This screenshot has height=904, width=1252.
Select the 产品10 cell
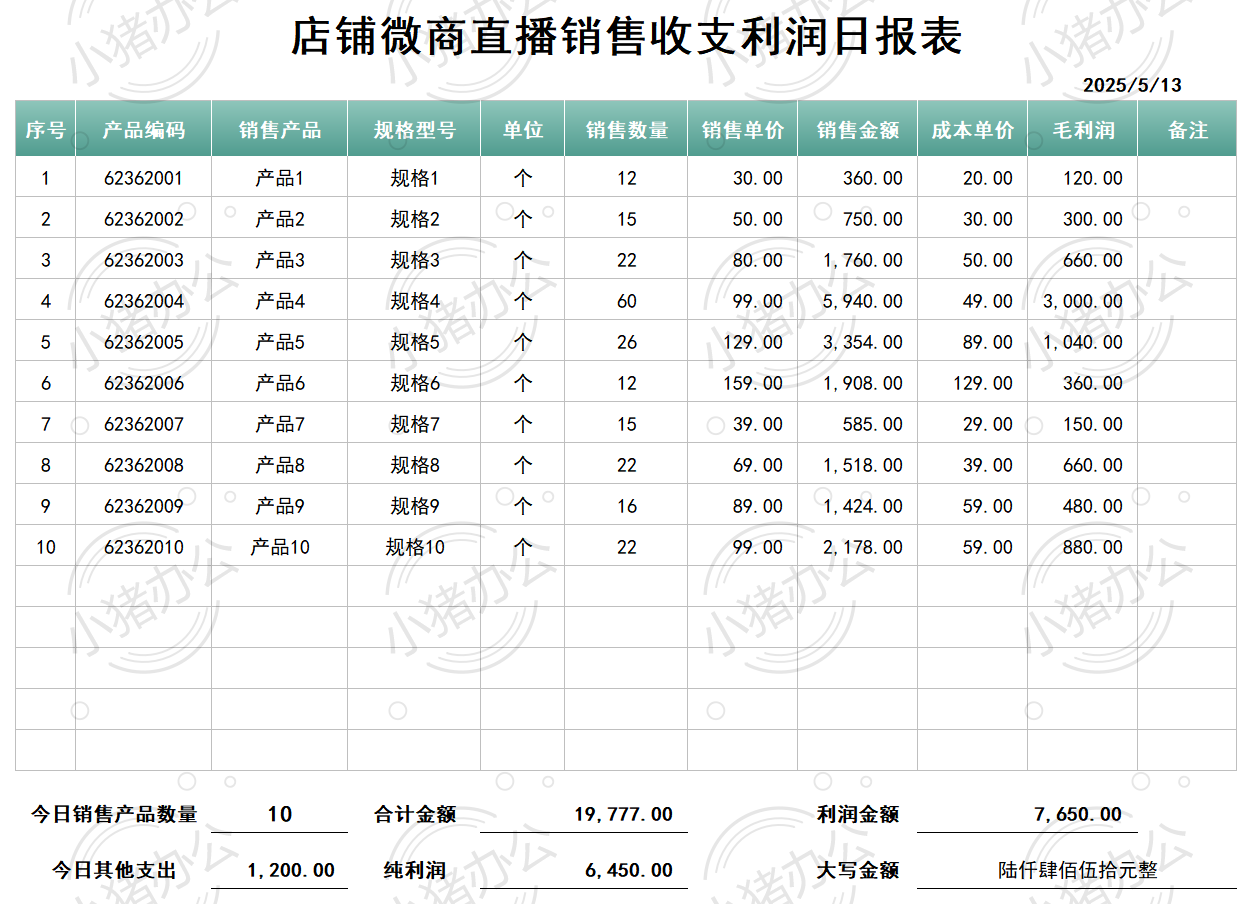(x=280, y=547)
